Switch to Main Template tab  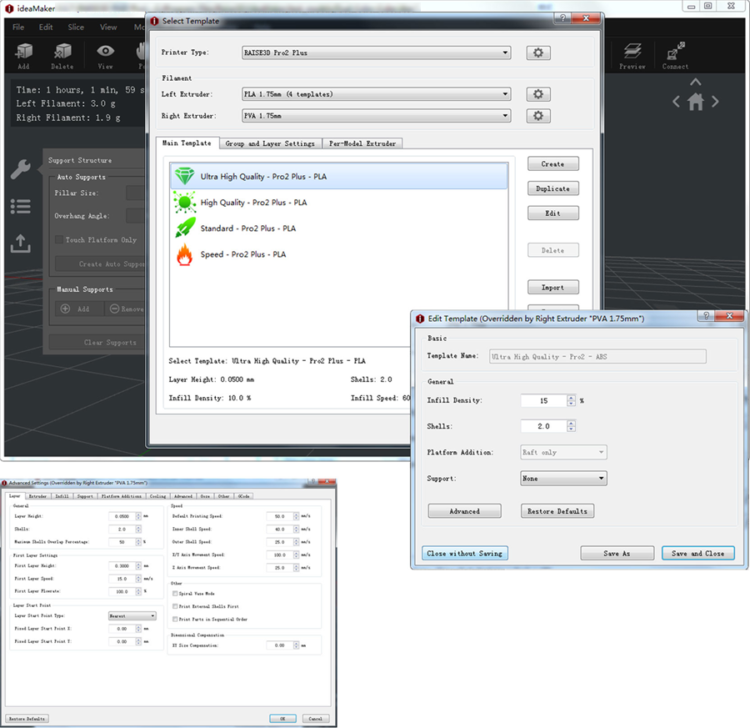coord(187,143)
